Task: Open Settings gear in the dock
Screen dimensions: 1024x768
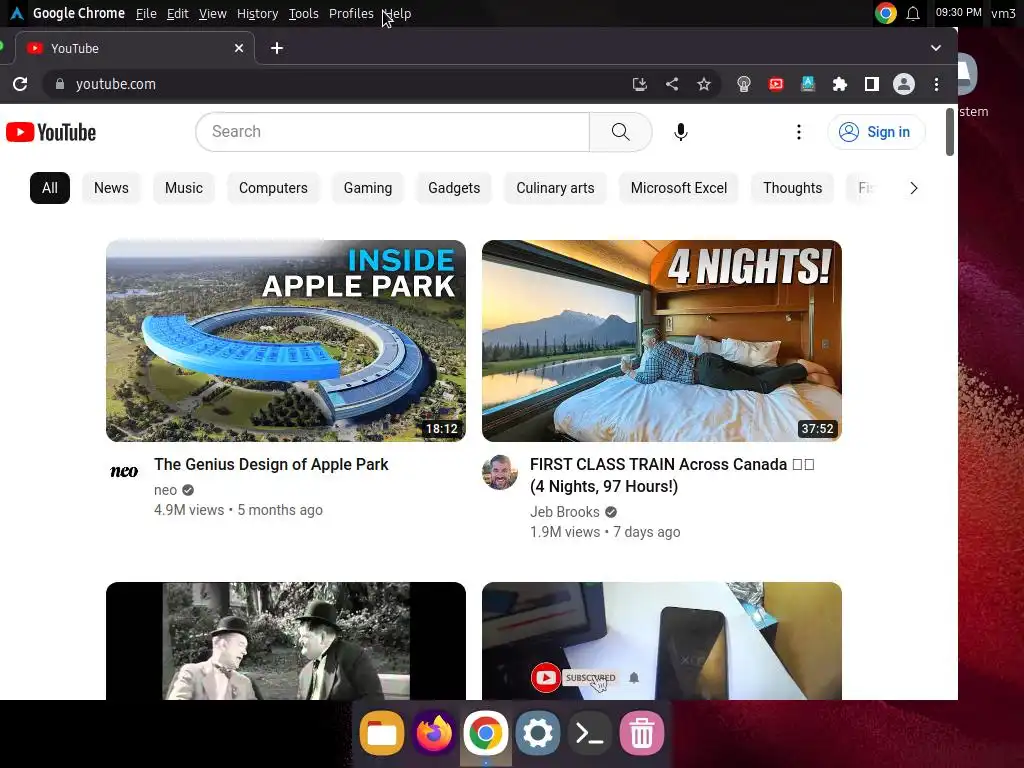Action: (537, 733)
